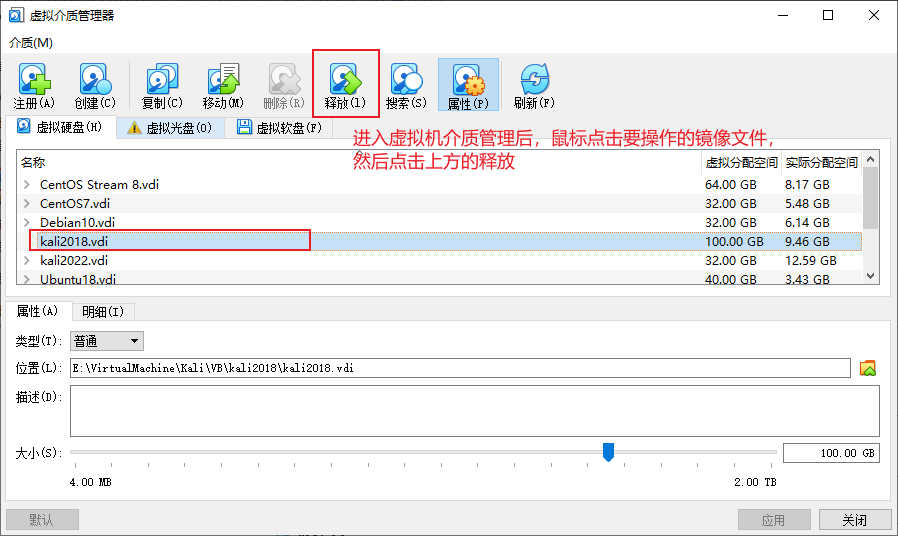Expand the Debian10.vdi tree node
This screenshot has width=898, height=536.
[27, 222]
